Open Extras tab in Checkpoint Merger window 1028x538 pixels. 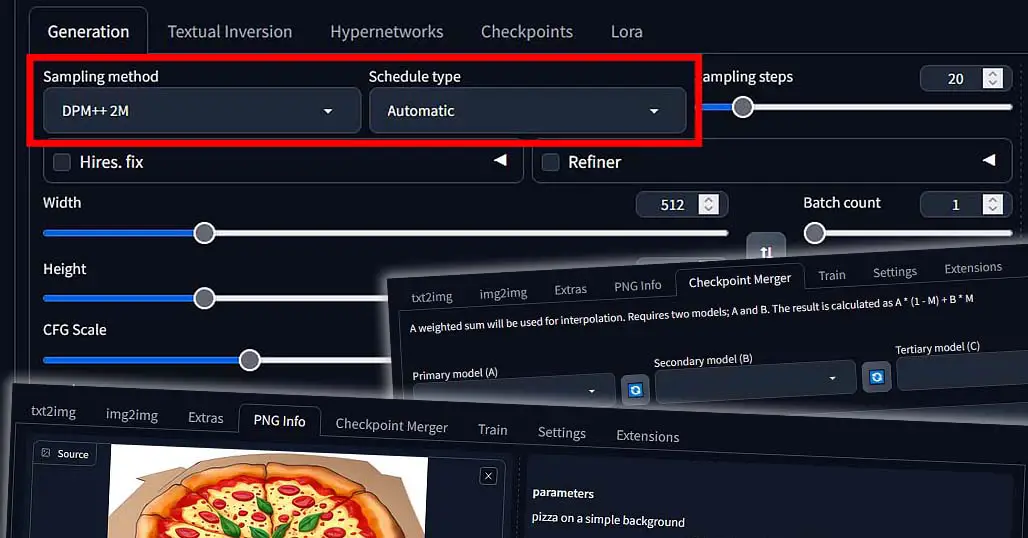[x=570, y=289]
